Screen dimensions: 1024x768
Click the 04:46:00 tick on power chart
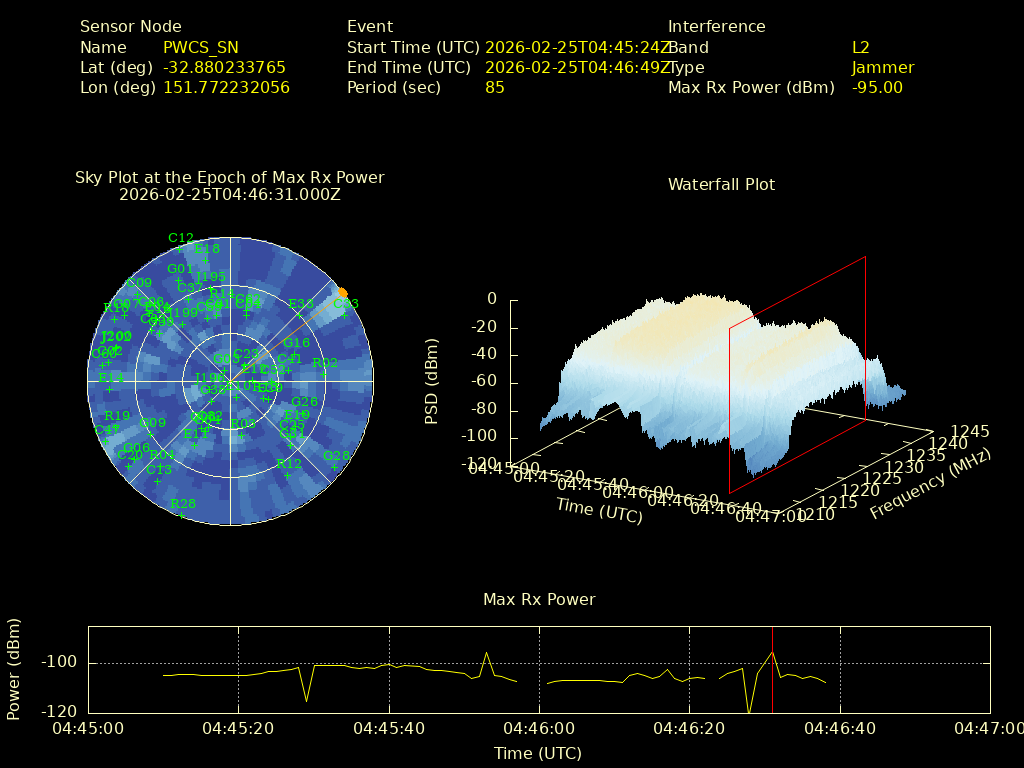coord(539,730)
